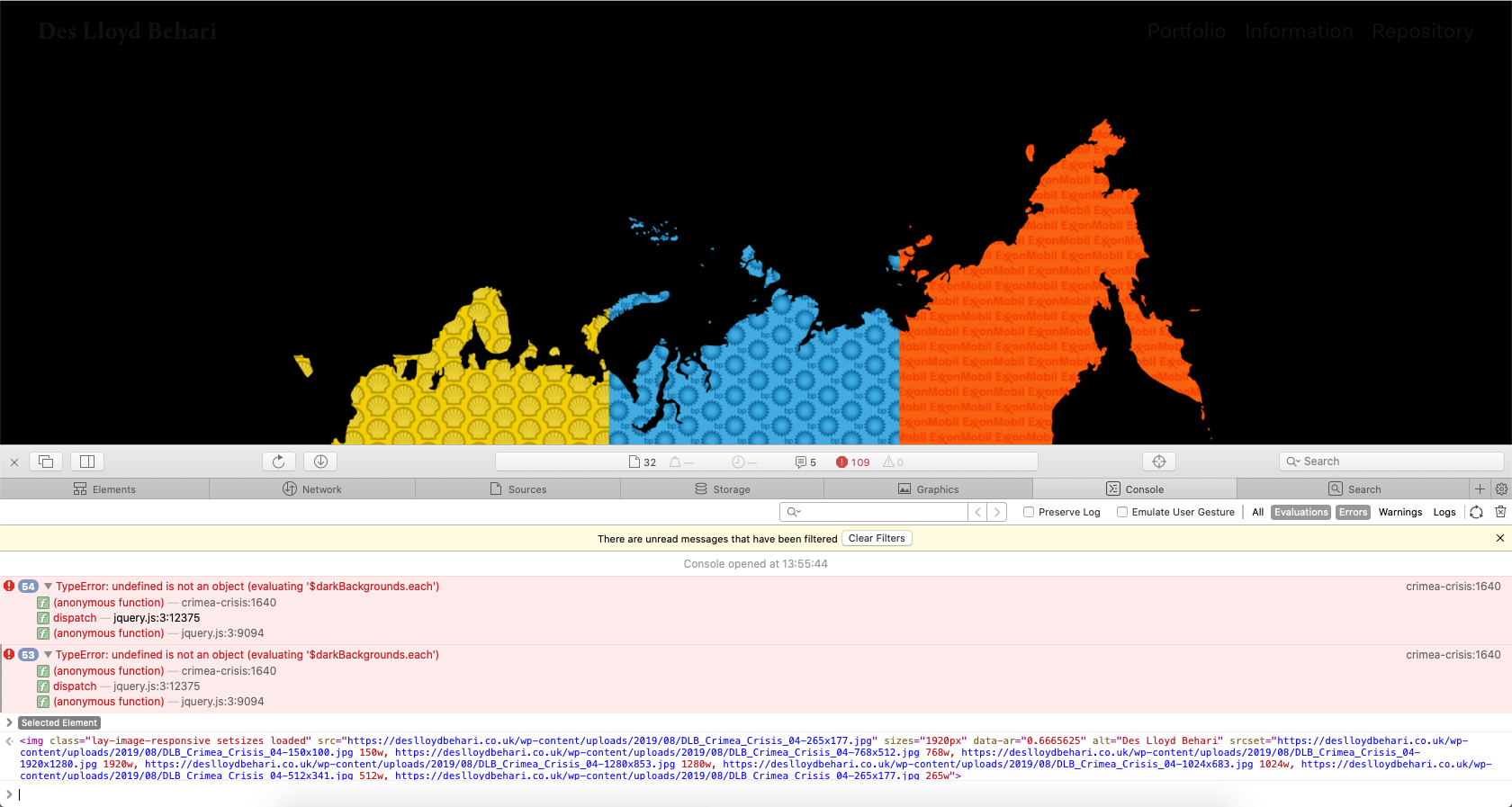1512x807 pixels.
Task: Click the dock to separate window icon
Action: coord(46,462)
